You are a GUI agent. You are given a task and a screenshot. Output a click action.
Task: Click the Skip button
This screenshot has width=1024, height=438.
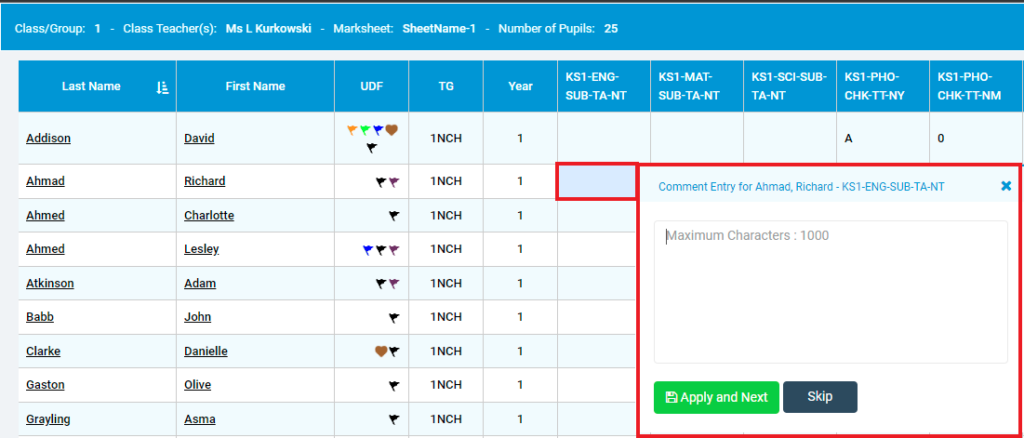click(x=820, y=397)
